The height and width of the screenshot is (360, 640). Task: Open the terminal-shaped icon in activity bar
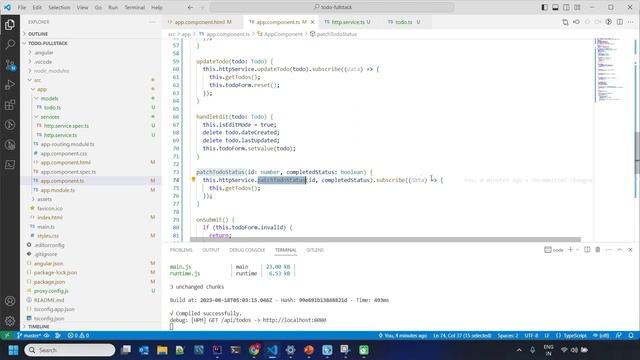tap(10, 164)
